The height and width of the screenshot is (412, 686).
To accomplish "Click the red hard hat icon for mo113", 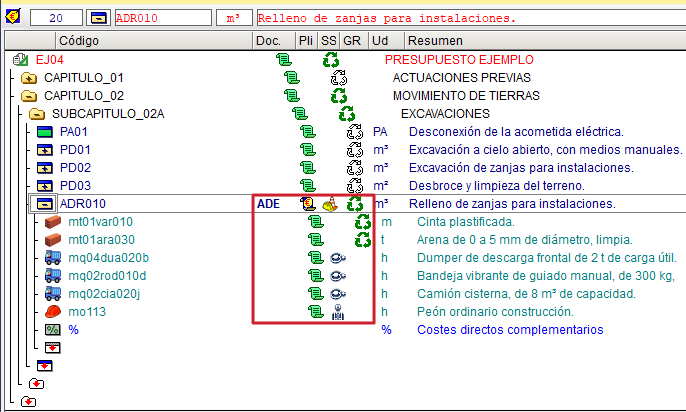I will coord(53,311).
